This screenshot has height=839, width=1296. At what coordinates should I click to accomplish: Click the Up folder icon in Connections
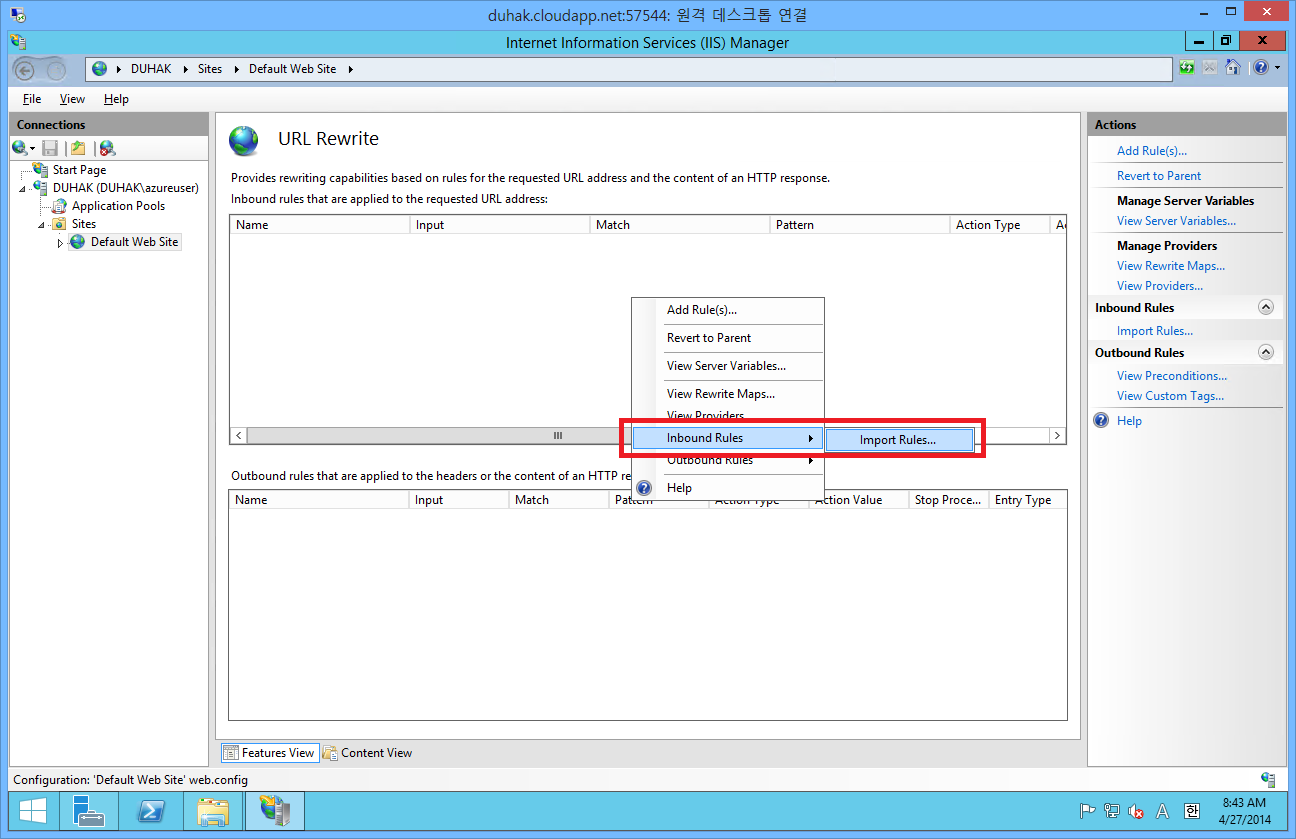[78, 148]
